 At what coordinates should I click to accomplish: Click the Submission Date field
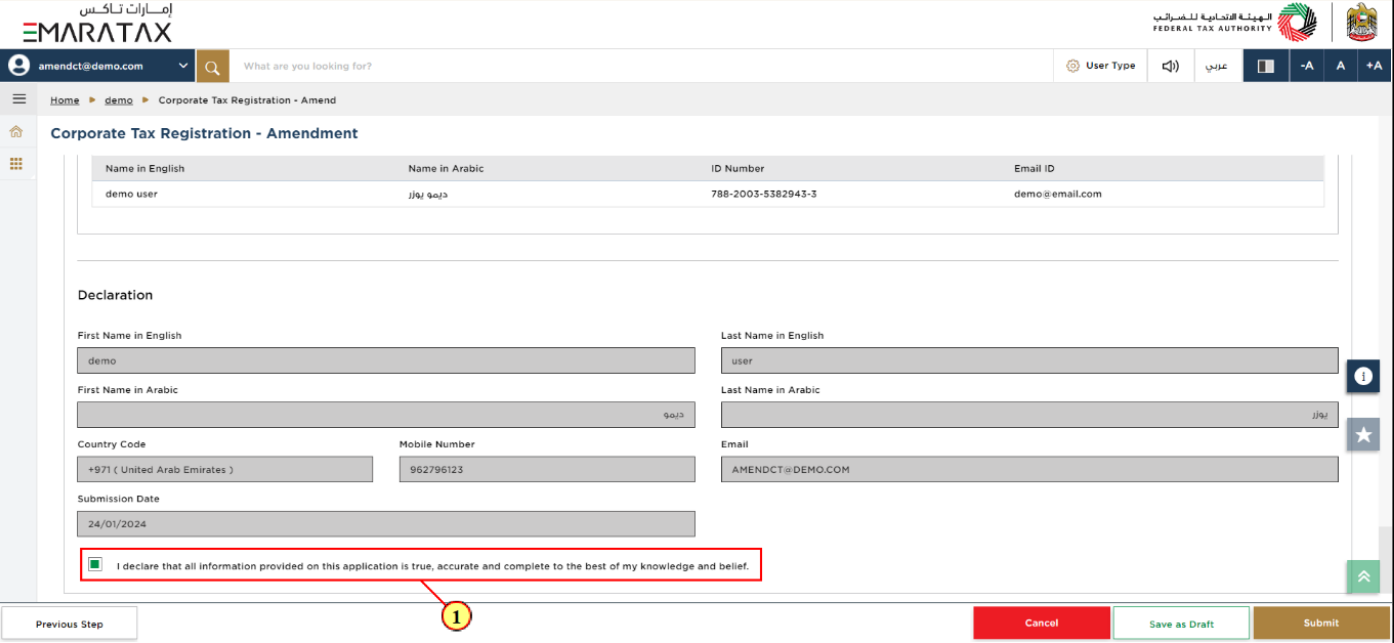point(386,523)
